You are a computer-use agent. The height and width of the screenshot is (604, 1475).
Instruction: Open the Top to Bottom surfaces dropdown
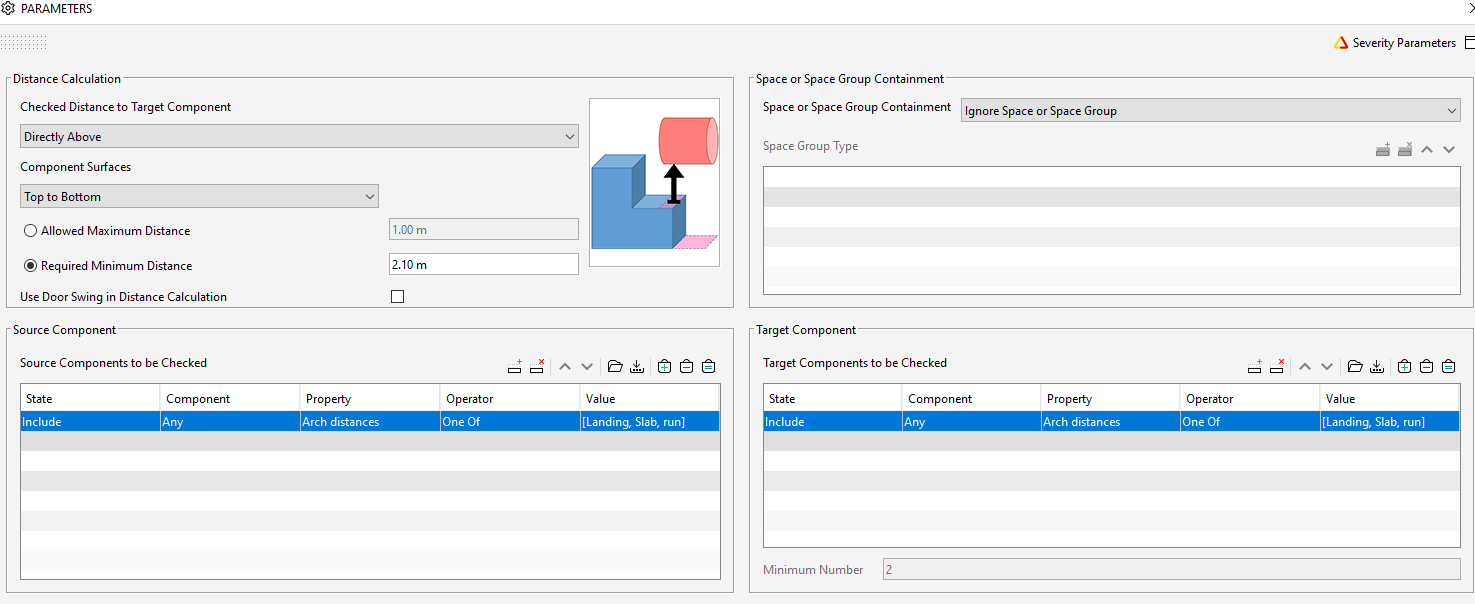point(199,196)
